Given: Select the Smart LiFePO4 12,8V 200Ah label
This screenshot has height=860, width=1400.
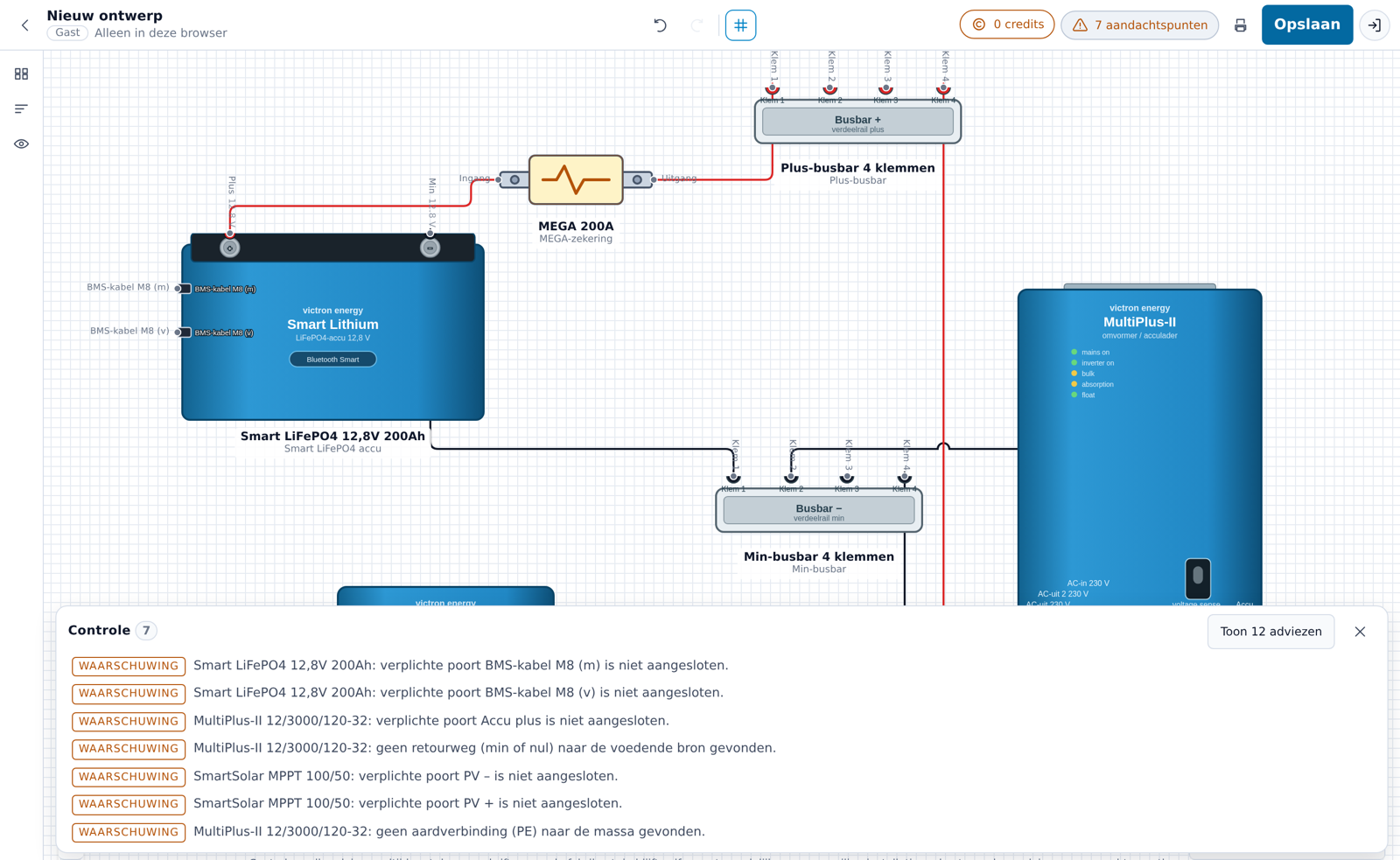Looking at the screenshot, I should click(x=332, y=436).
